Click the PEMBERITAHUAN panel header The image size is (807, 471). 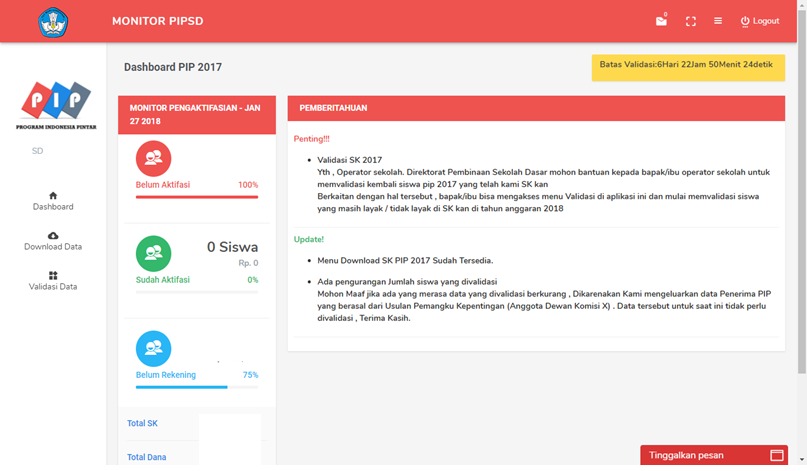click(x=536, y=108)
